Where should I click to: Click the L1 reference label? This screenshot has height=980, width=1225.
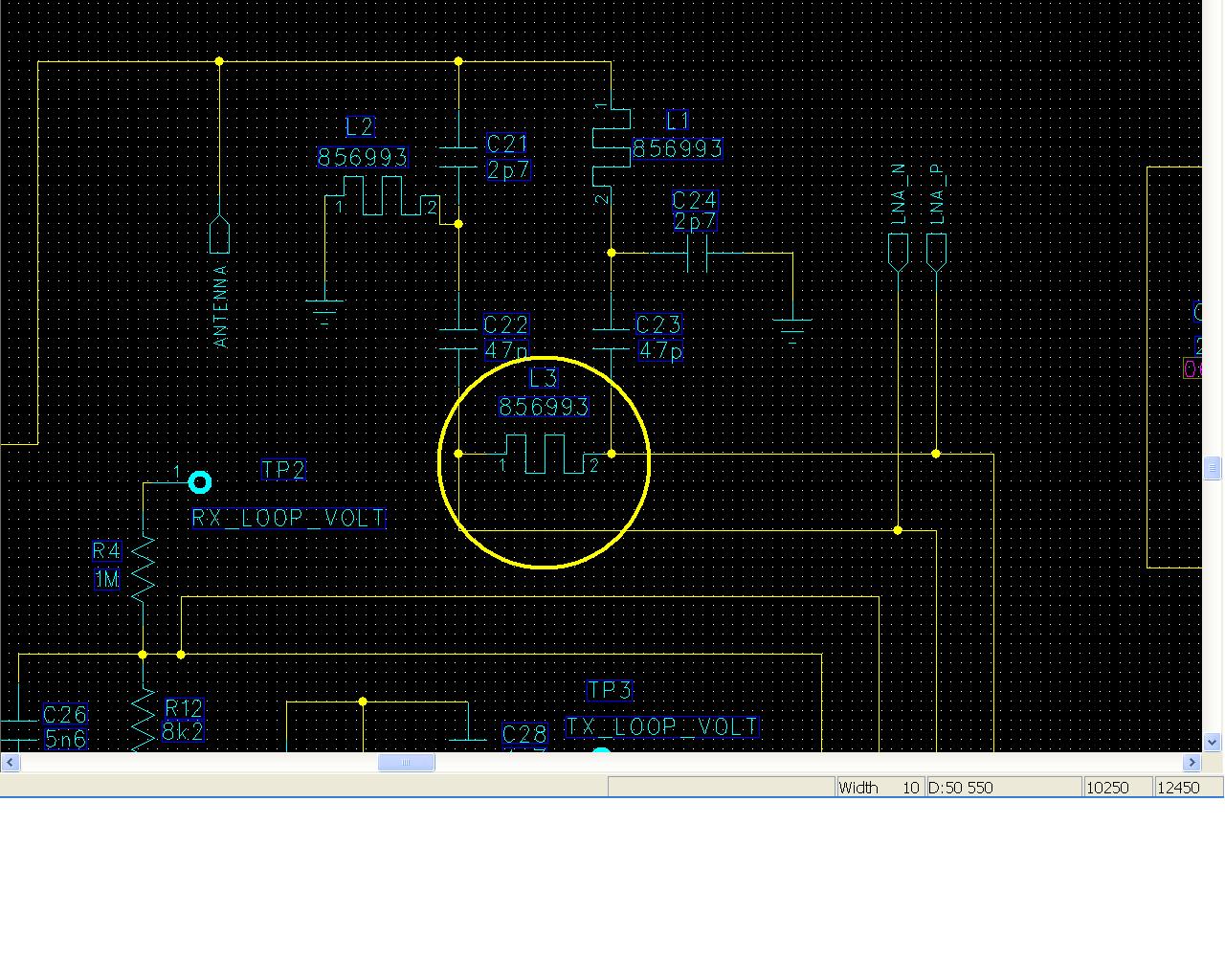[678, 121]
